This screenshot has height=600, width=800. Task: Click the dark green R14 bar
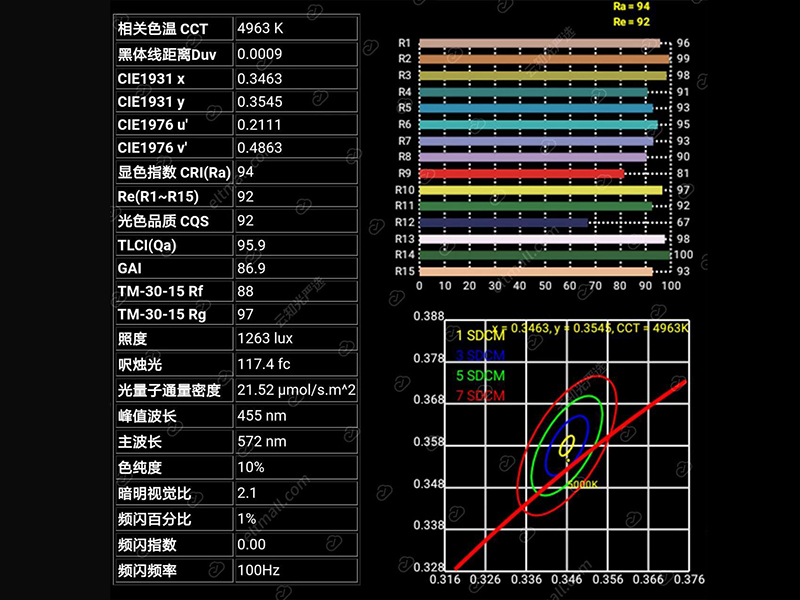(543, 255)
